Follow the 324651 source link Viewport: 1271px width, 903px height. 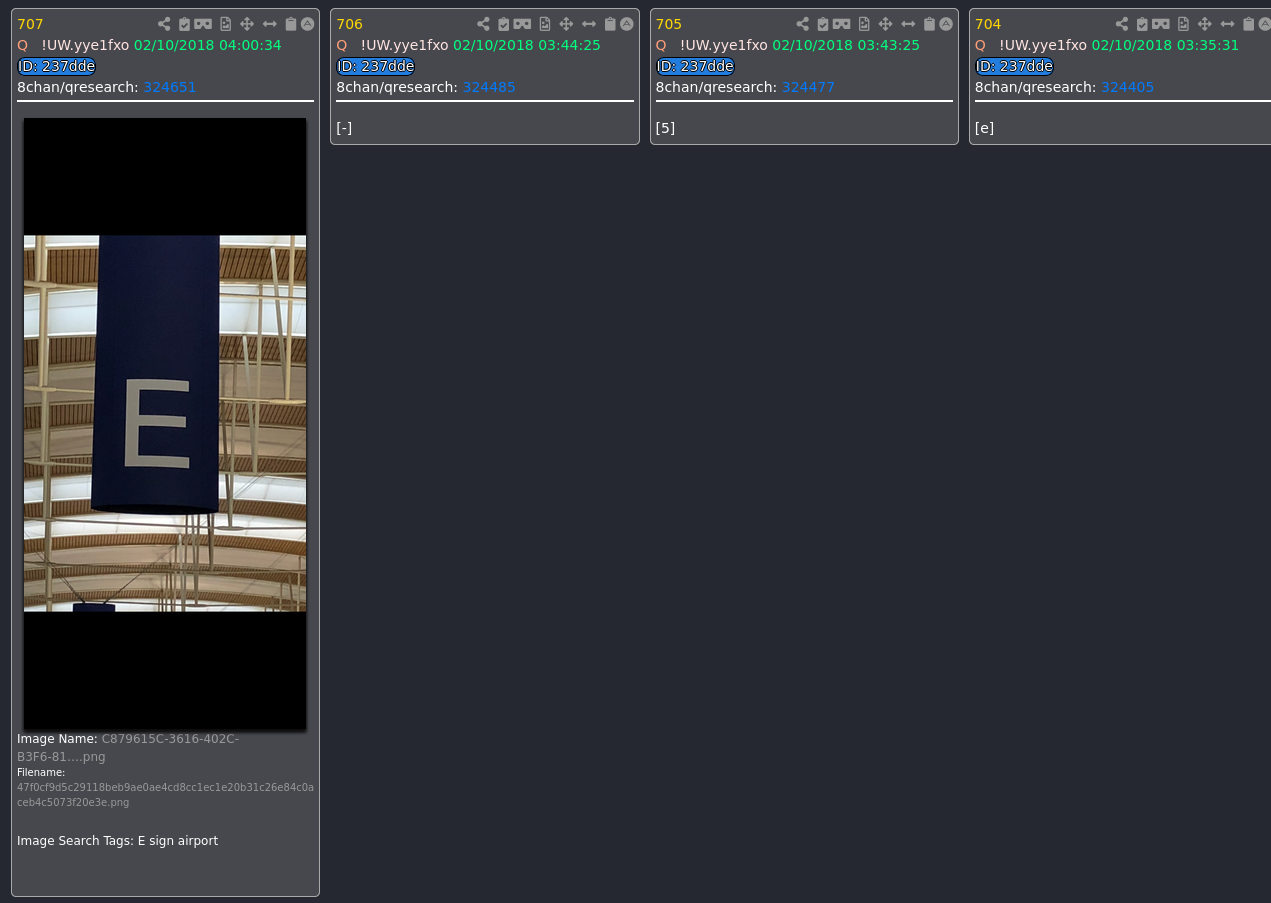tap(169, 87)
